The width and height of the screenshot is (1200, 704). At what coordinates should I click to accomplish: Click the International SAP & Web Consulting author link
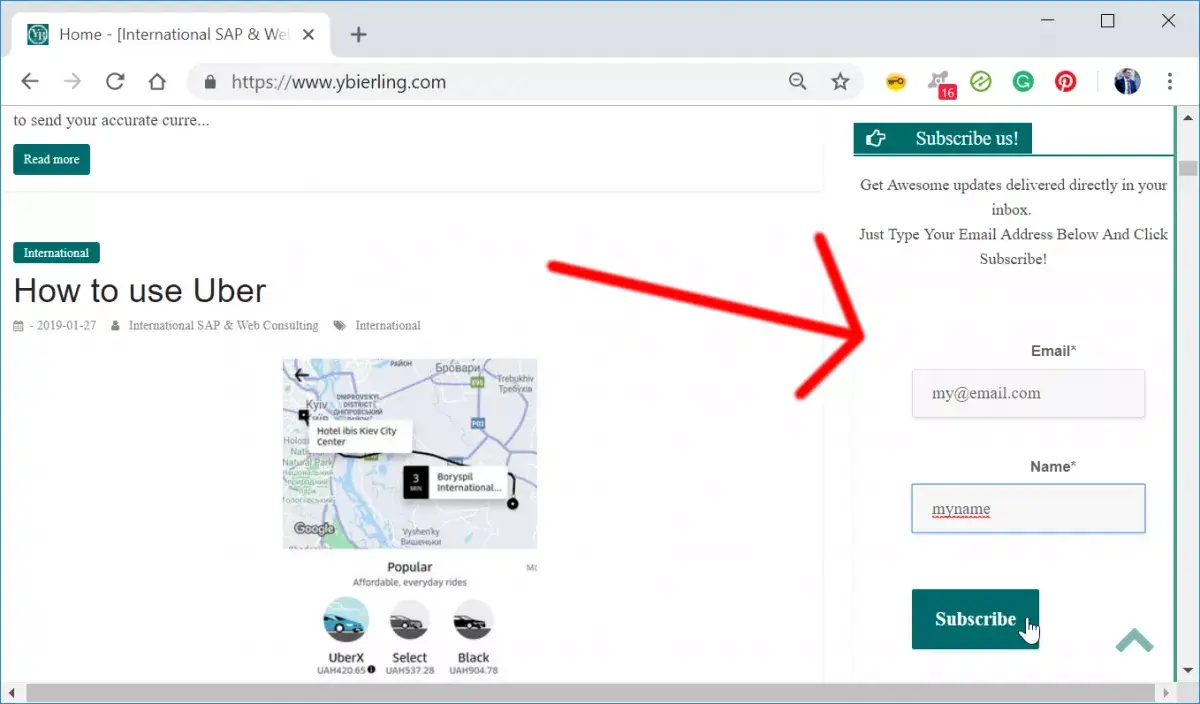point(223,325)
